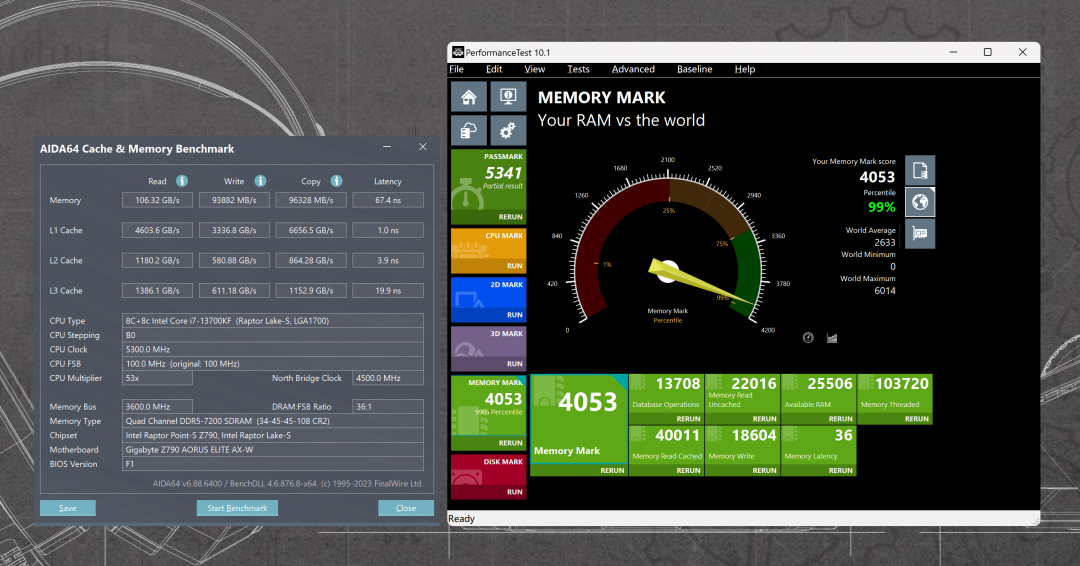This screenshot has width=1080, height=566.
Task: Click the results document icon beside score
Action: click(x=920, y=170)
